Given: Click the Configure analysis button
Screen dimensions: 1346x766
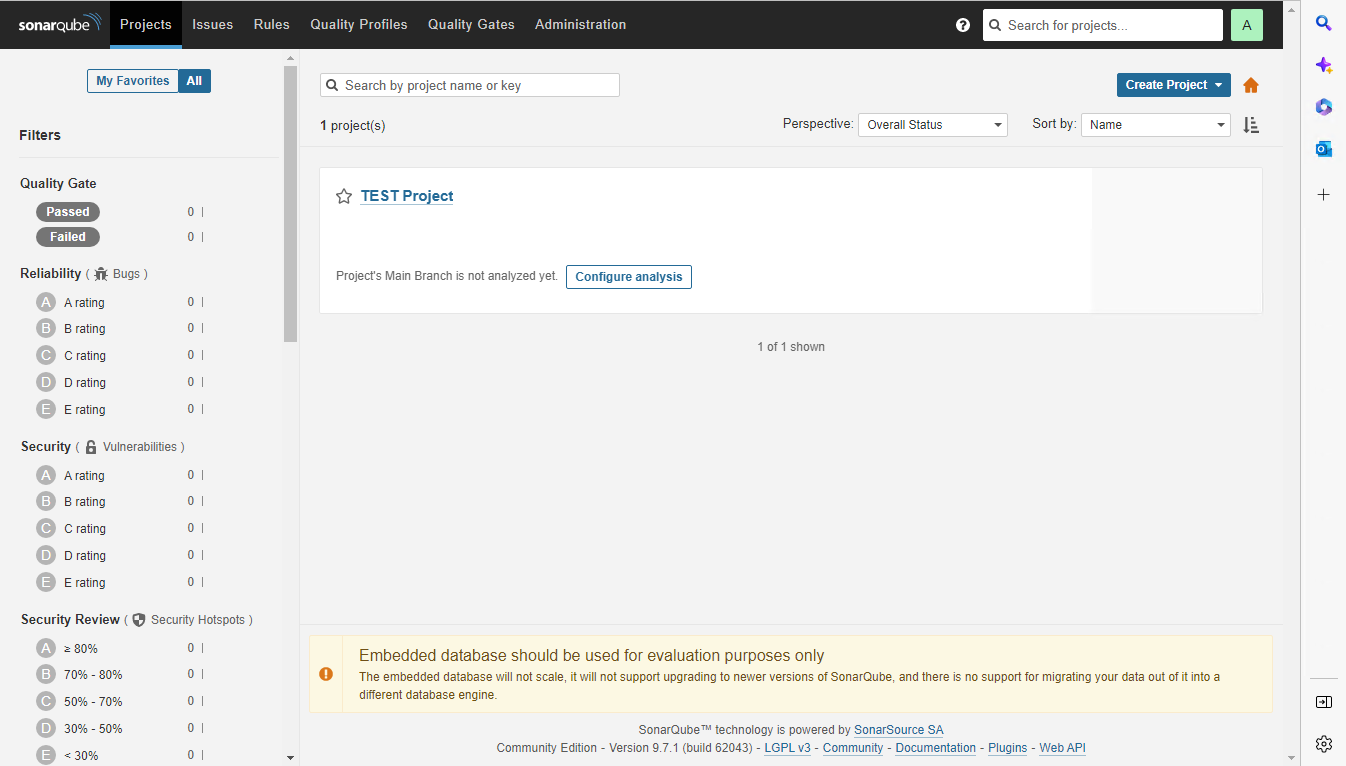Looking at the screenshot, I should tap(628, 276).
